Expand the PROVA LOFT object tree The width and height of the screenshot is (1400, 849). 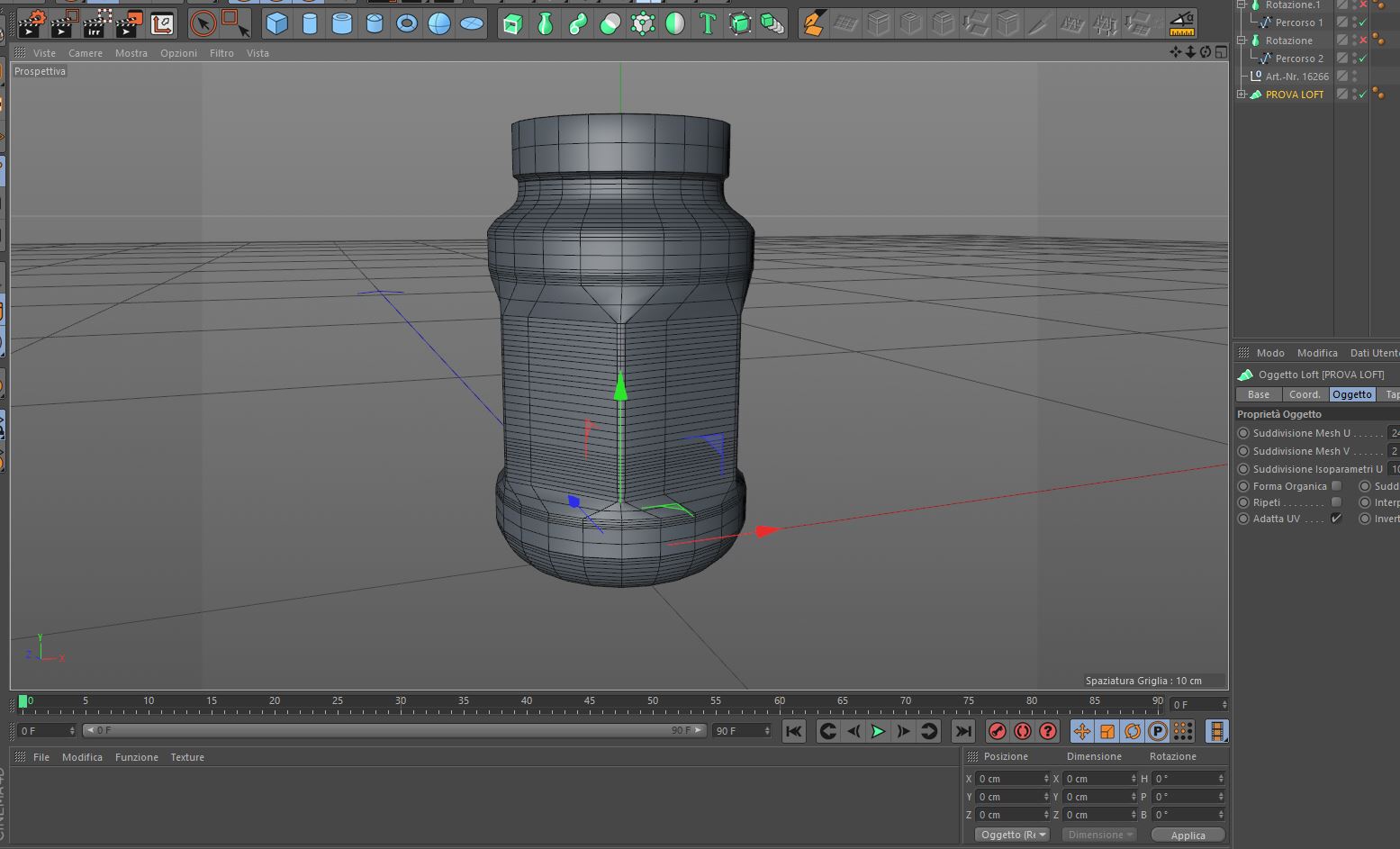click(1242, 95)
